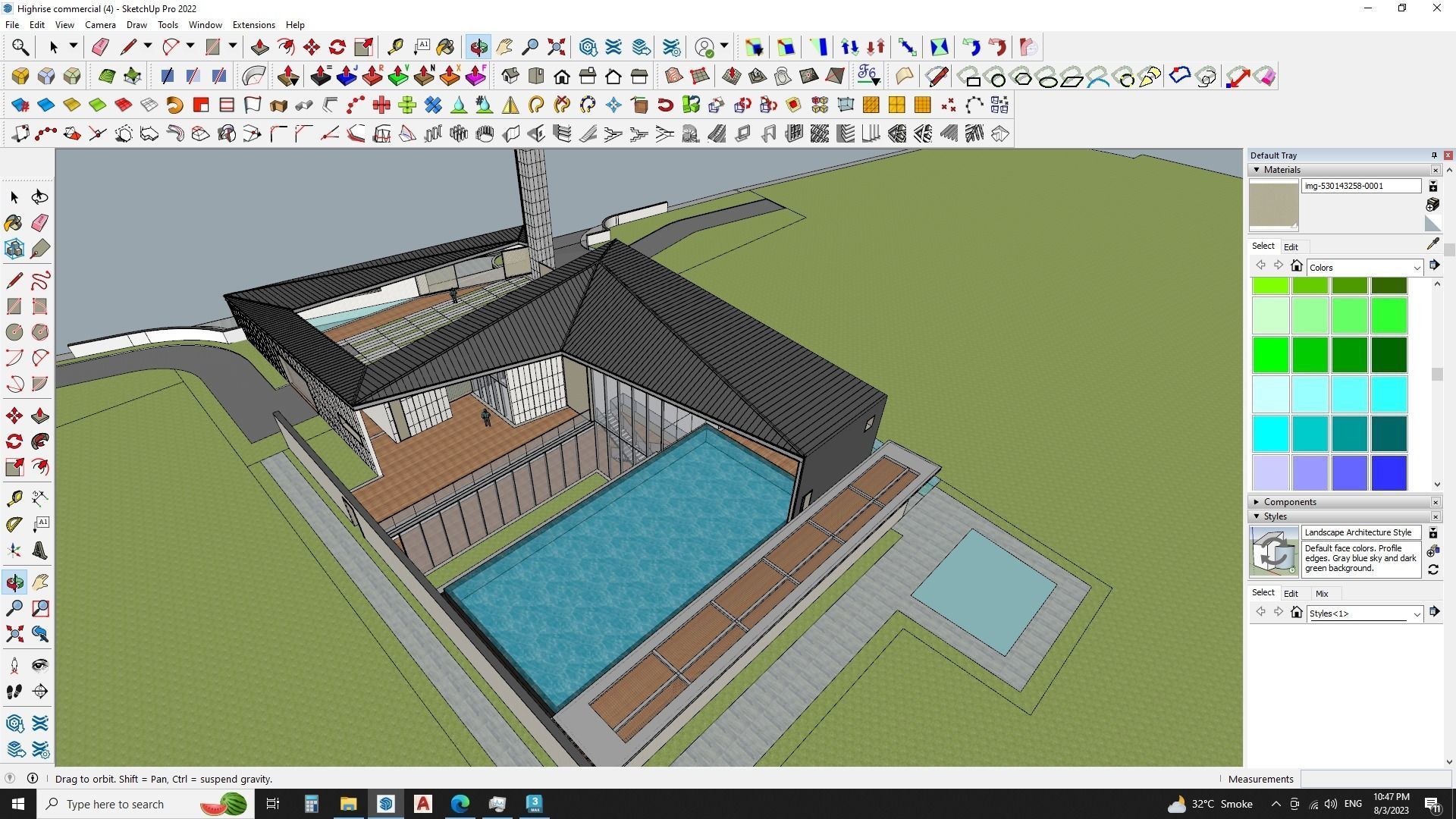This screenshot has height=819, width=1456.
Task: Click the Create Material icon
Action: [x=1432, y=205]
